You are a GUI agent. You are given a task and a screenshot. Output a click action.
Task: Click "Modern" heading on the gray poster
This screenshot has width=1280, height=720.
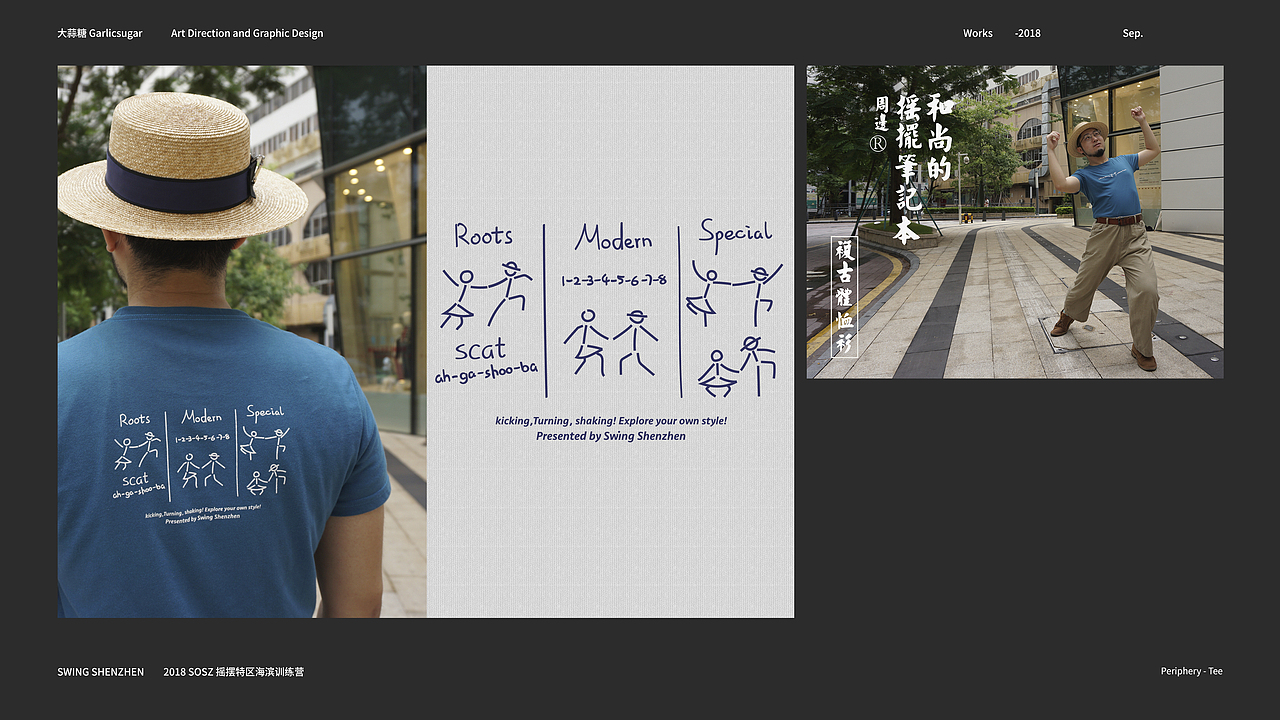[613, 238]
